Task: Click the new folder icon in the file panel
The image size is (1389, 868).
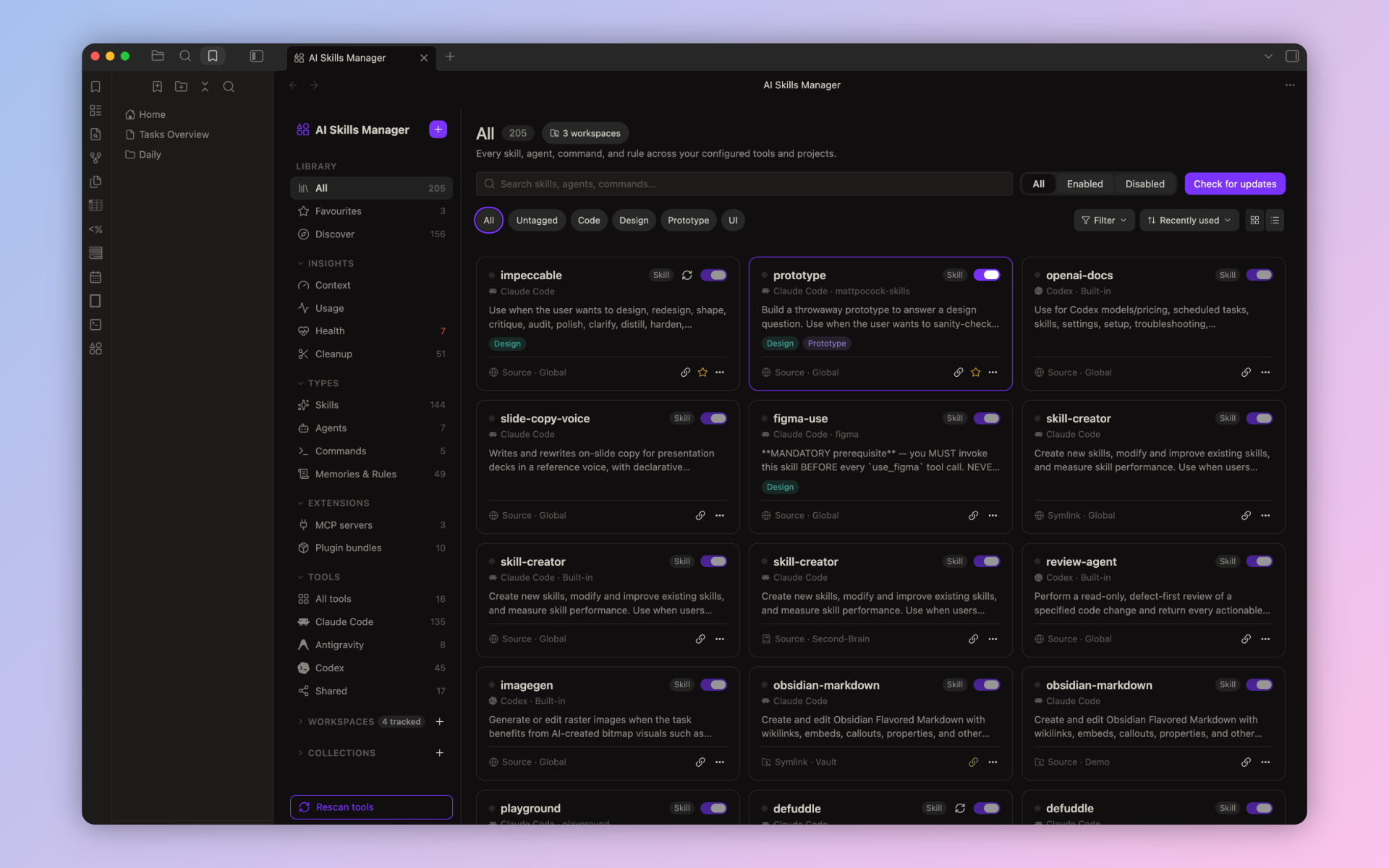Action: 181,87
